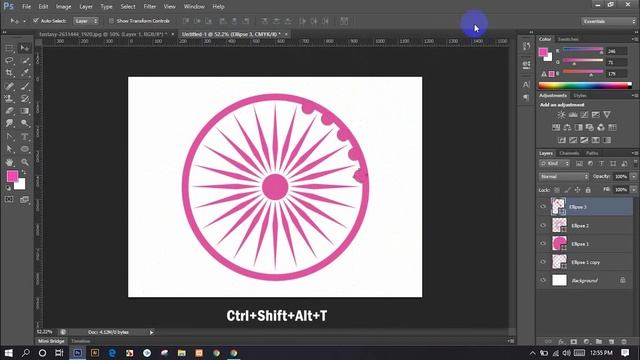Screen dimensions: 640x360
Task: Select the Eraser tool
Action: (x=9, y=111)
